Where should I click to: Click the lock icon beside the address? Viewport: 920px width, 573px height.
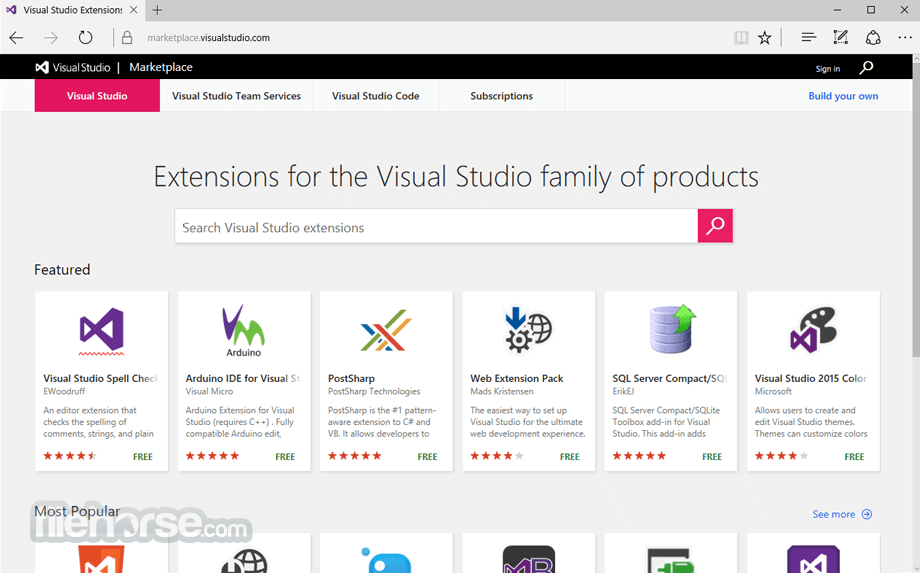[127, 38]
